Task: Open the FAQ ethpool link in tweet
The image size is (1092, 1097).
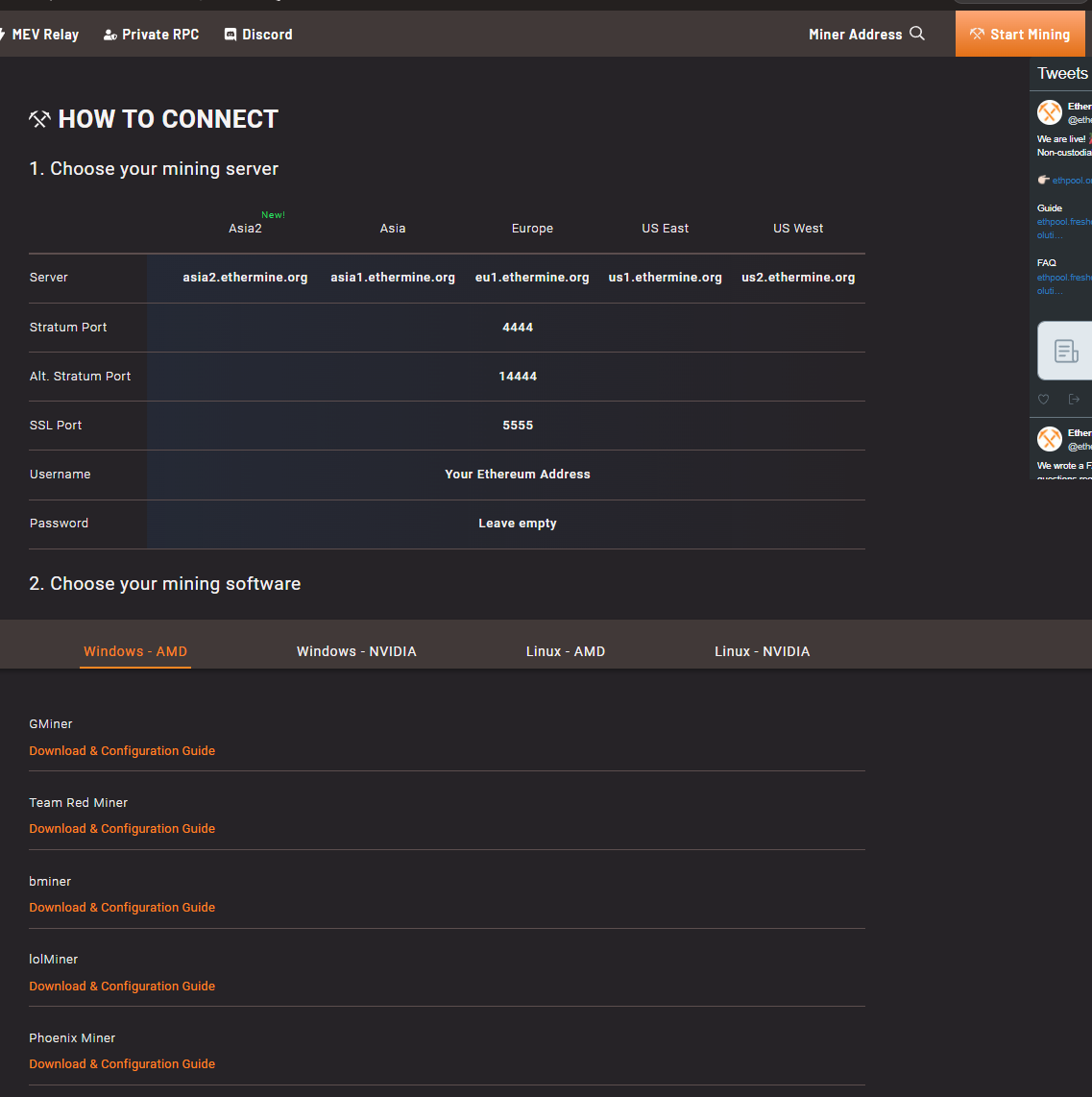Action: click(1064, 284)
